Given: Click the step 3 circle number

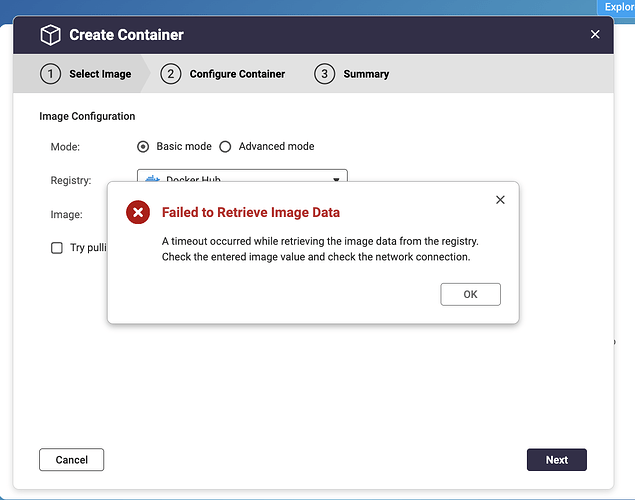Looking at the screenshot, I should 324,74.
